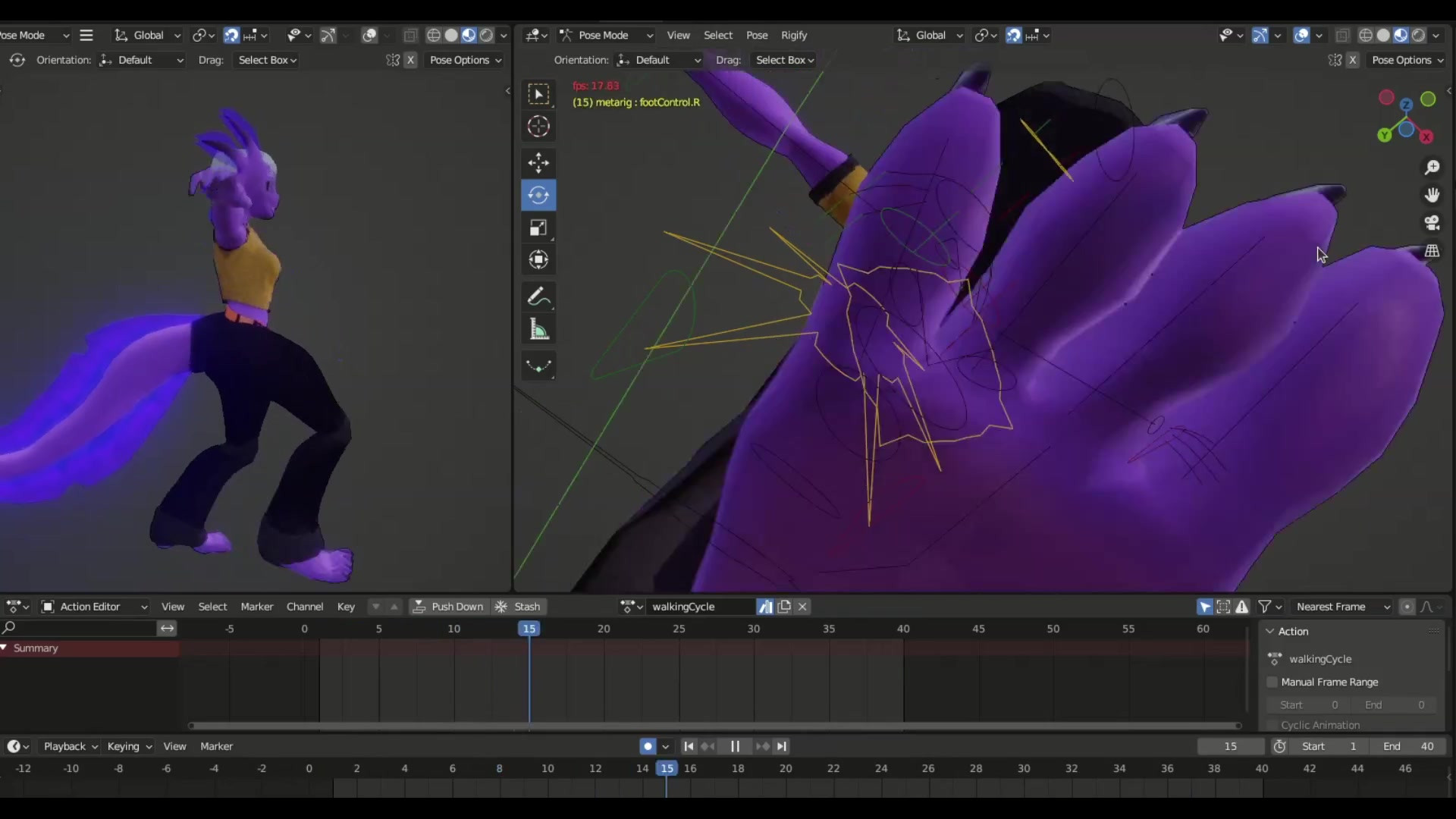Click the Stash action button
Screen dimensions: 1456x819
(519, 607)
